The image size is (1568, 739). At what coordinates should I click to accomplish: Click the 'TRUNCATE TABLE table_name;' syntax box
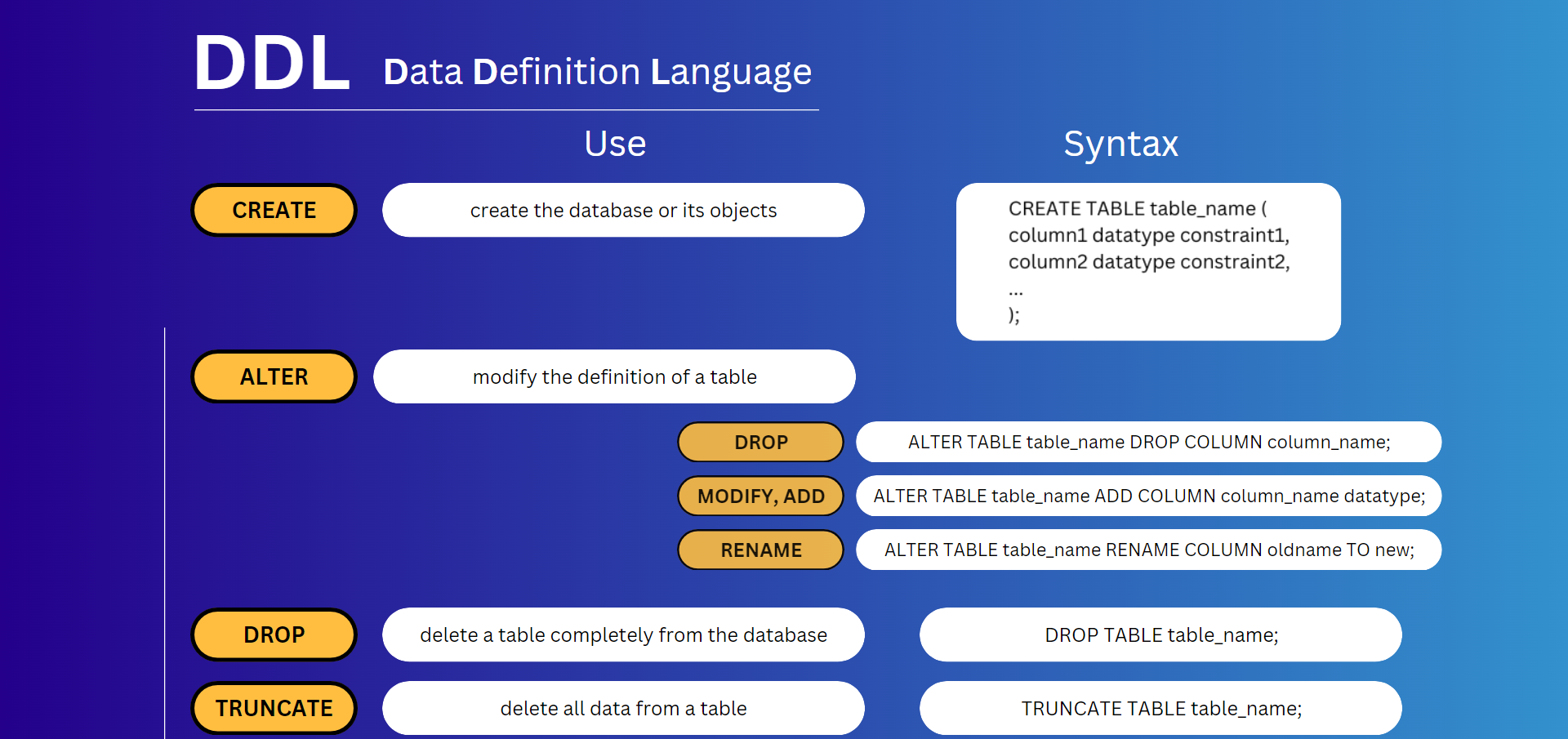(x=1160, y=709)
